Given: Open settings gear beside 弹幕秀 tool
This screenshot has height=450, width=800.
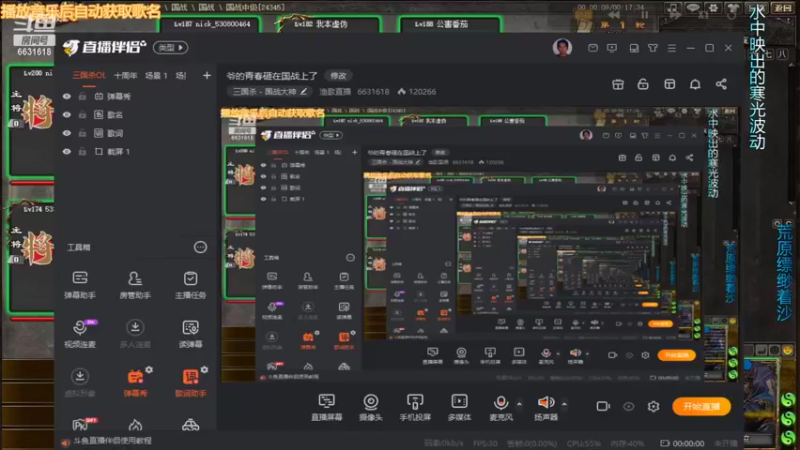Looking at the screenshot, I should (x=149, y=369).
